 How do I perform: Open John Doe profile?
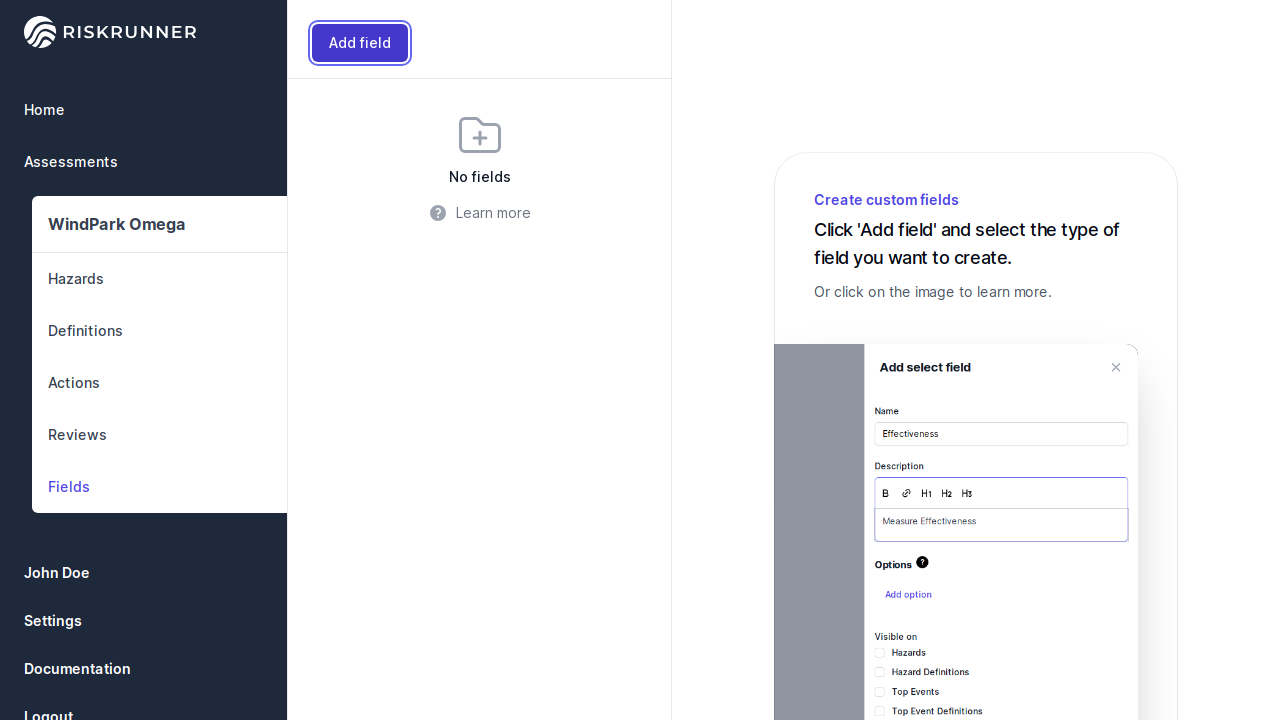pos(57,573)
